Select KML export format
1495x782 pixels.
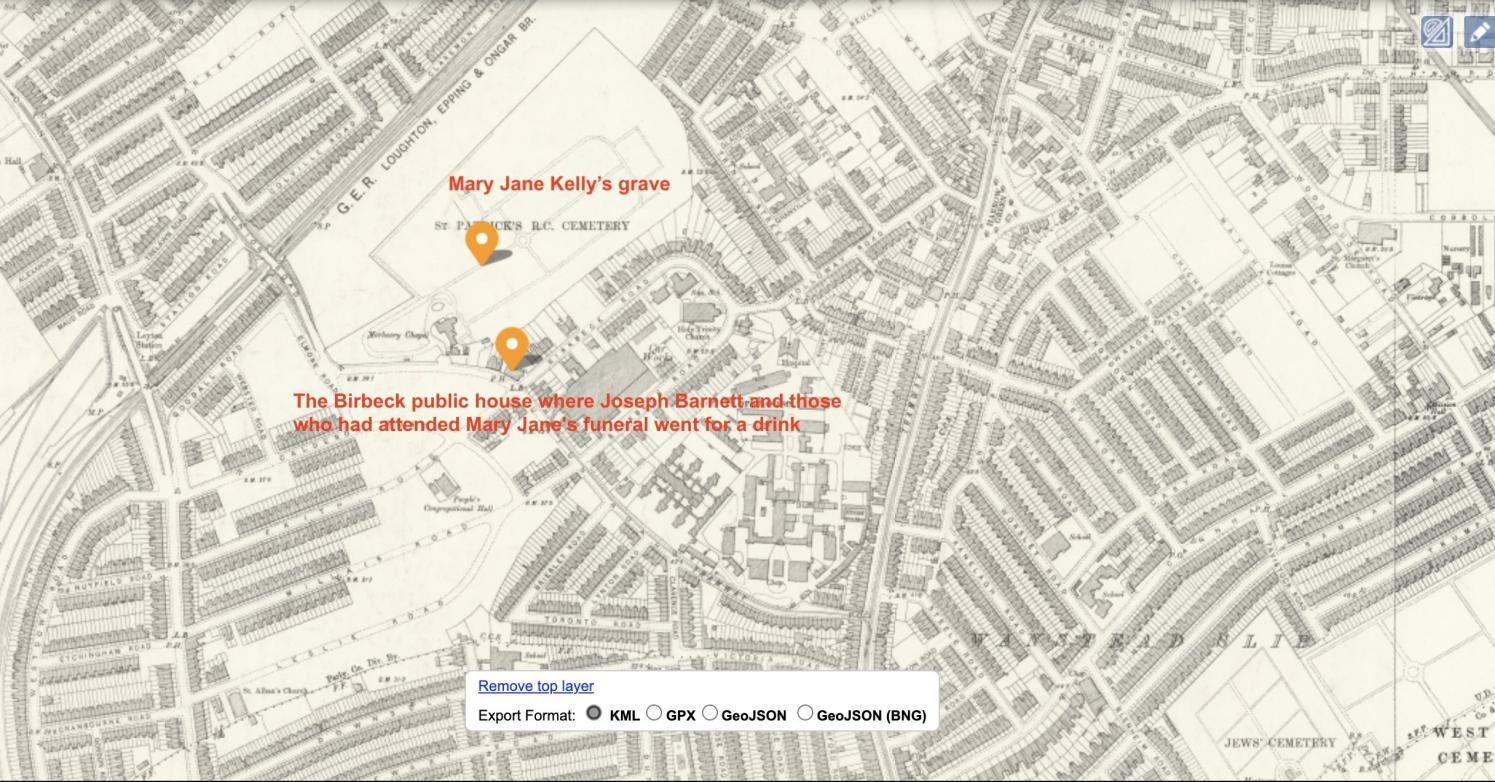click(594, 713)
